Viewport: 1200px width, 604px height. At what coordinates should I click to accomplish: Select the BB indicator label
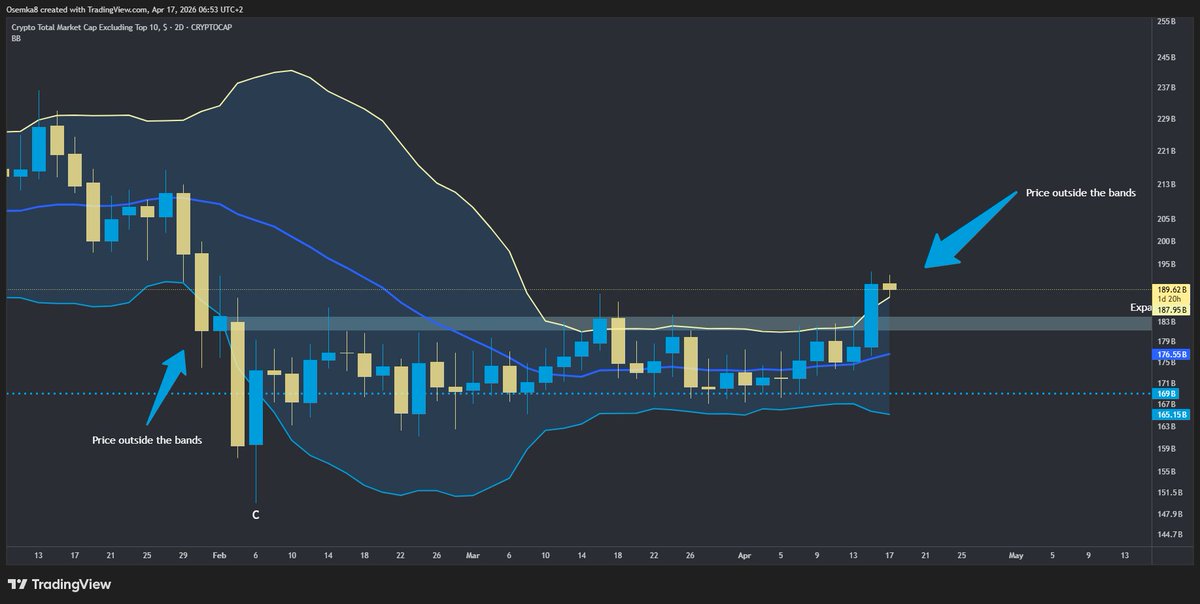click(x=14, y=39)
